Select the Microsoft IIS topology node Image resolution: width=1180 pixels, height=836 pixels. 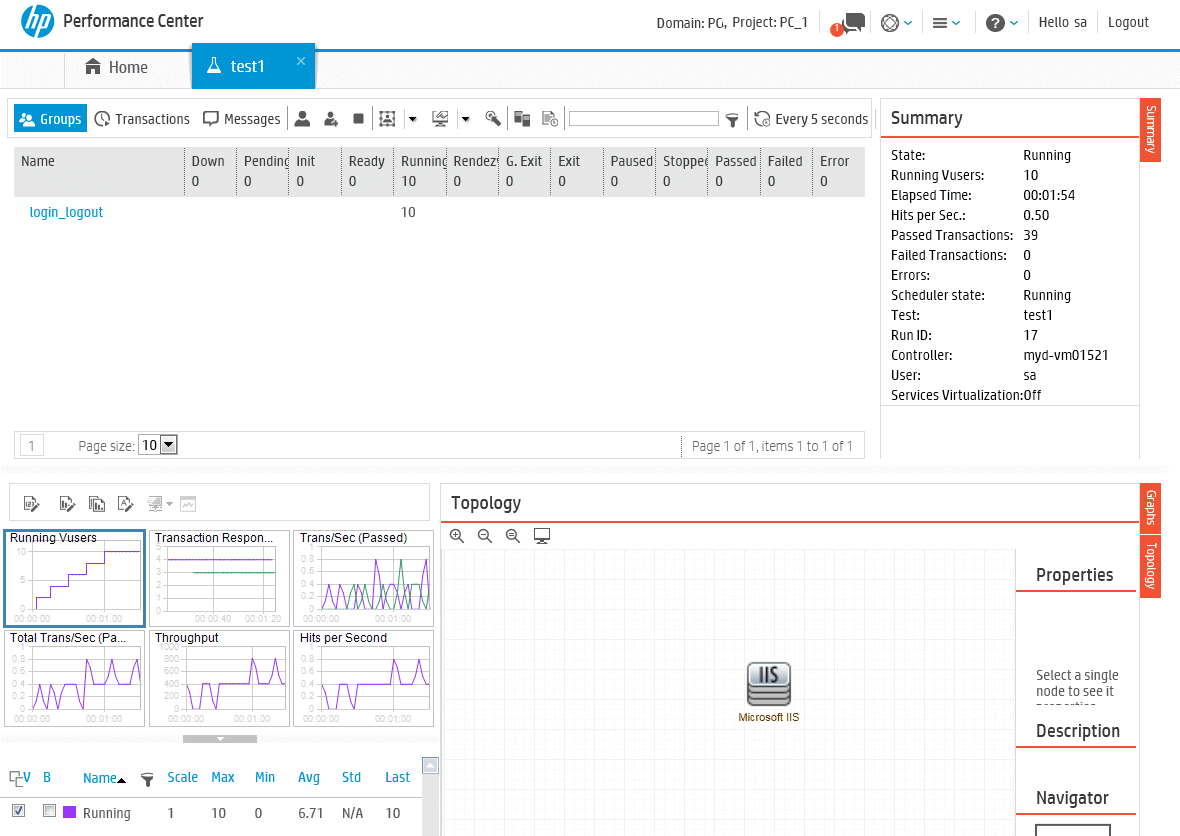click(x=768, y=692)
